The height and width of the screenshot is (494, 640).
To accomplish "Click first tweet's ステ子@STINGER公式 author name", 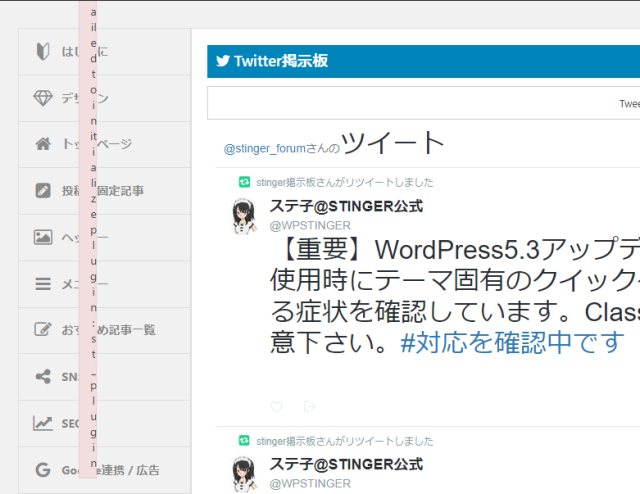I will (x=346, y=206).
